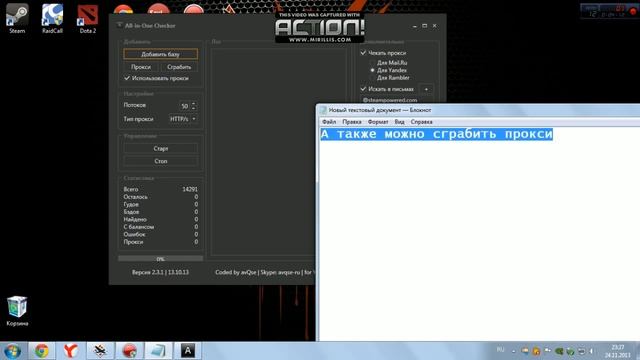The height and width of the screenshot is (360, 640).
Task: Click the Бэдов statistics row
Action: point(160,212)
